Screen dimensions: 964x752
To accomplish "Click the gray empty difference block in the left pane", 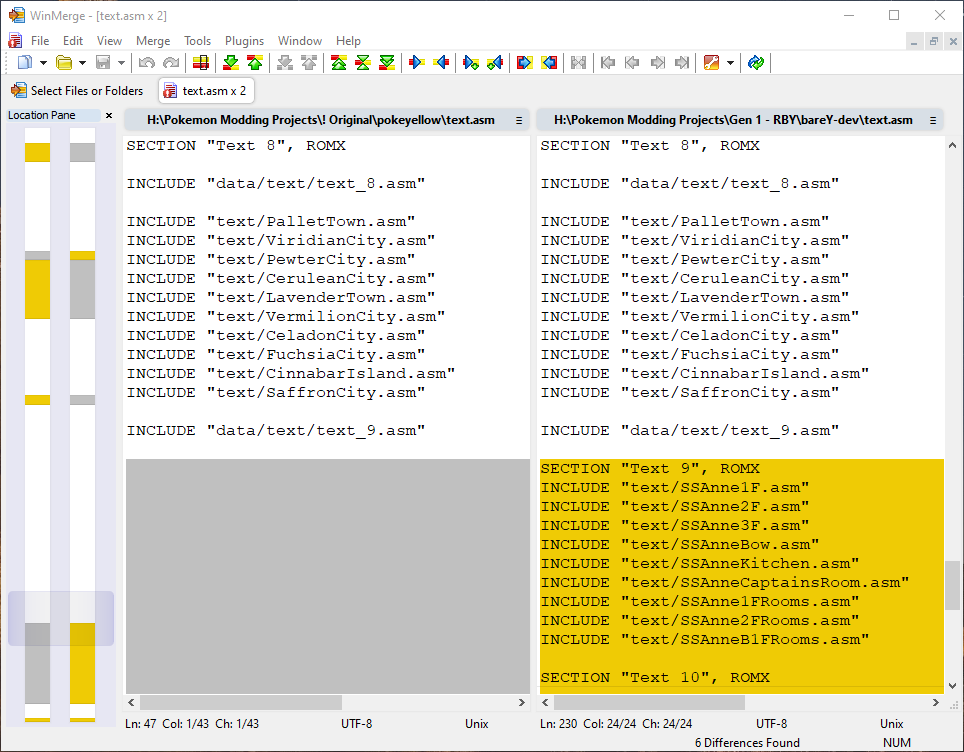I will click(328, 576).
